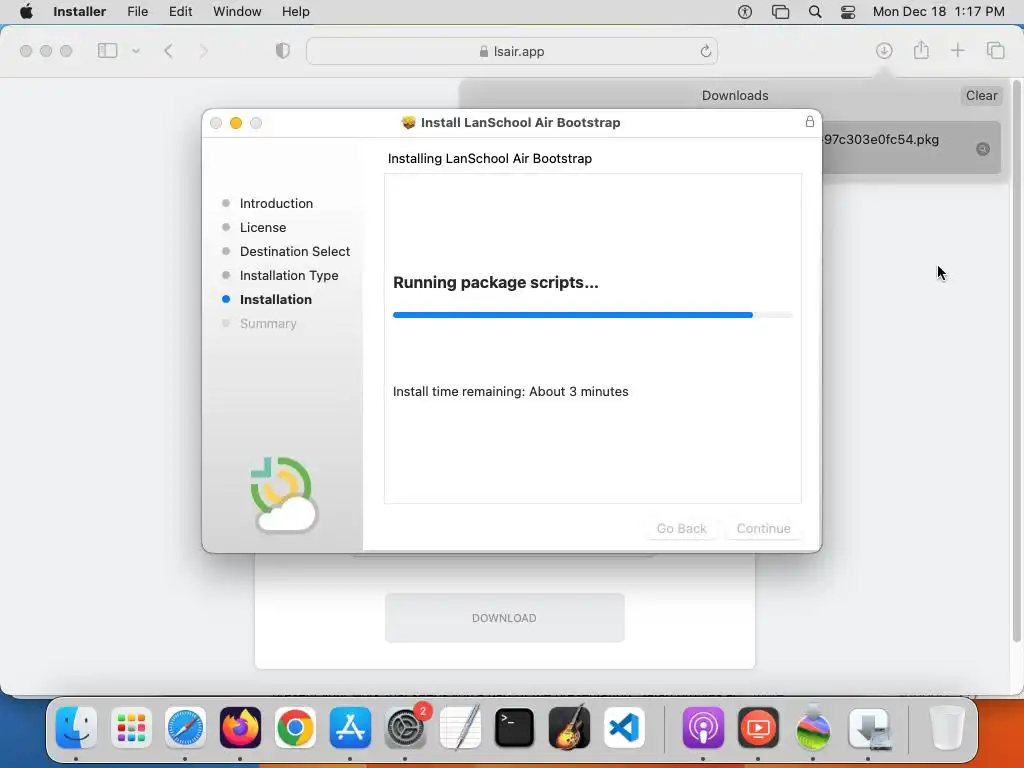Select the downloaded .pkg file entry
The height and width of the screenshot is (768, 1024).
(x=911, y=148)
